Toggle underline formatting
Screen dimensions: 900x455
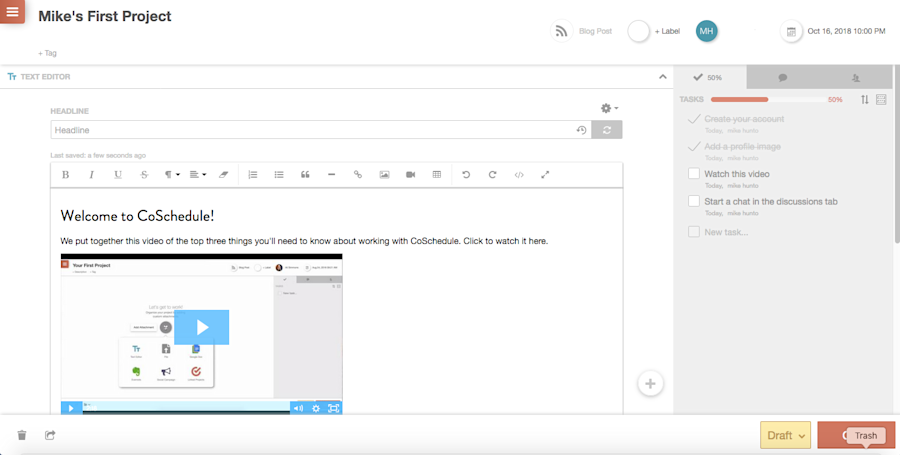tap(118, 174)
